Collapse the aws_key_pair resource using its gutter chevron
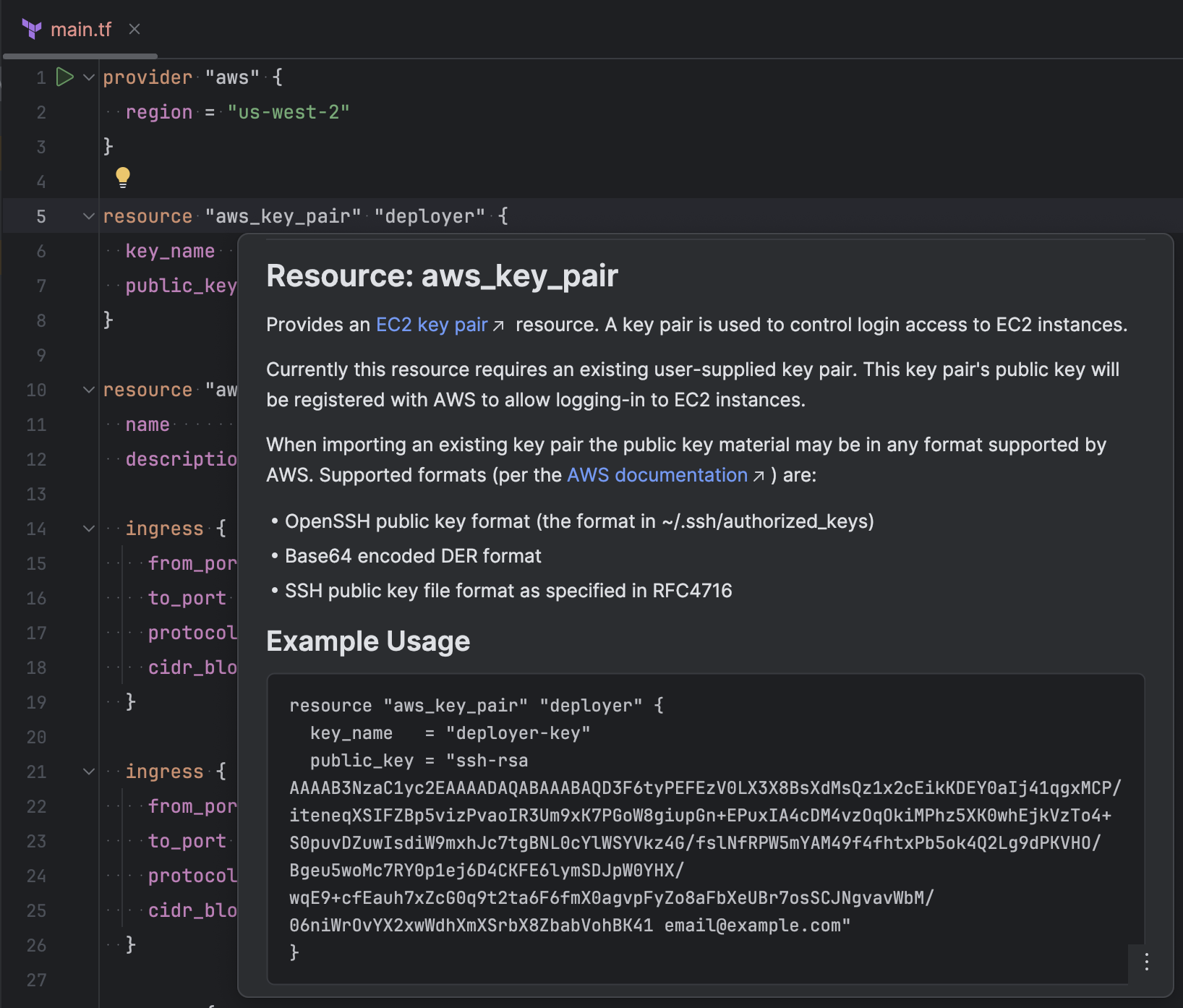Screen dimensions: 1183x1008 coord(87,215)
